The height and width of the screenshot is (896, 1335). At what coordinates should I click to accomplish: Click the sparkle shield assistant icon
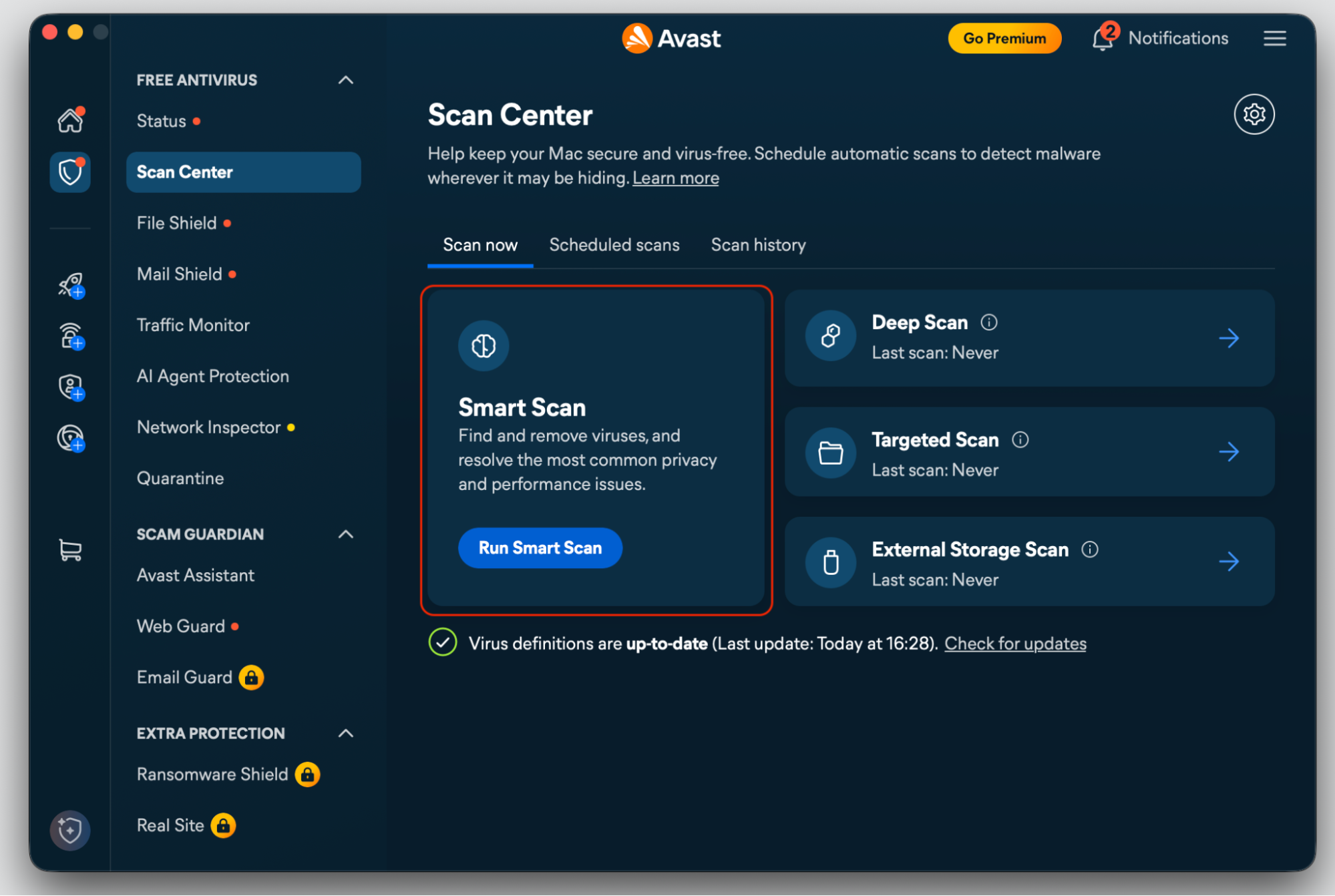tap(70, 830)
